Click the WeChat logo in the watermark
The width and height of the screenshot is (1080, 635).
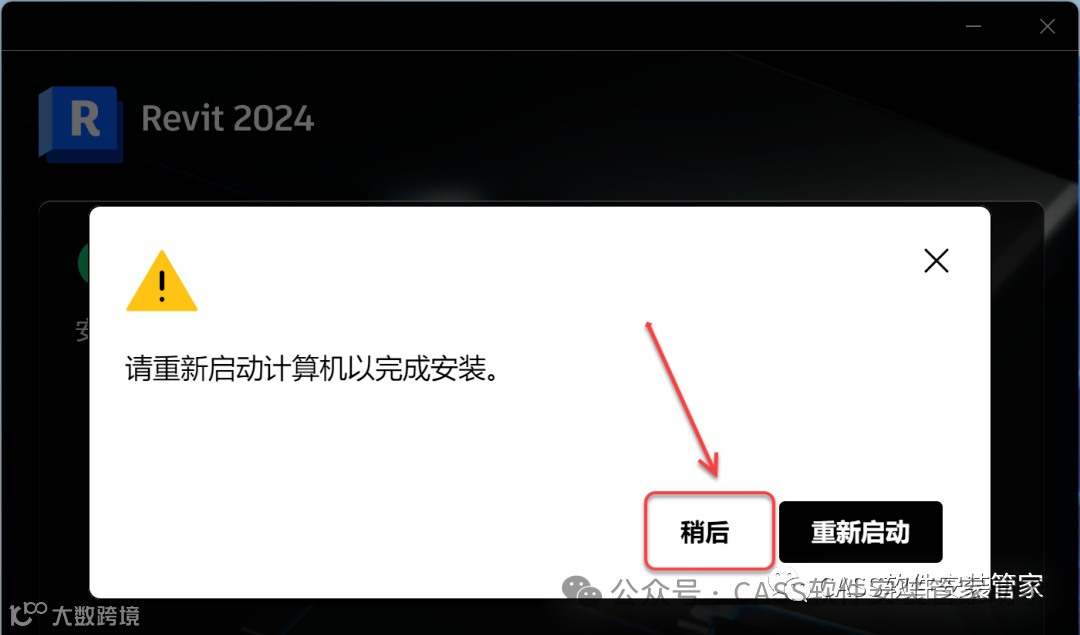pos(581,589)
